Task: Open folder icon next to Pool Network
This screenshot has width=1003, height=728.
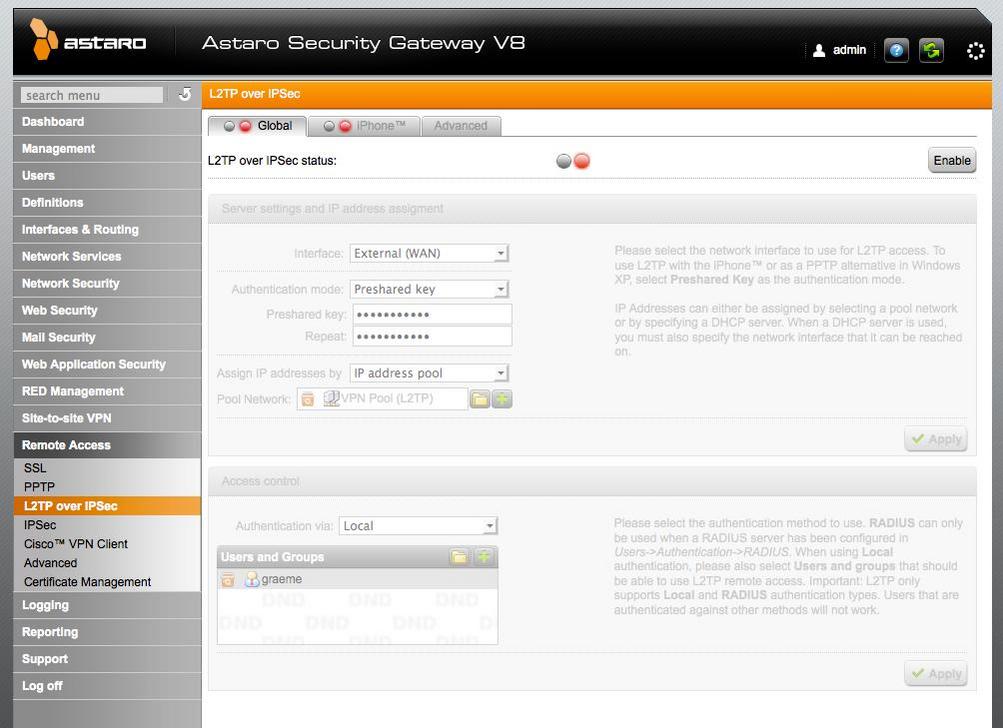Action: click(x=480, y=399)
